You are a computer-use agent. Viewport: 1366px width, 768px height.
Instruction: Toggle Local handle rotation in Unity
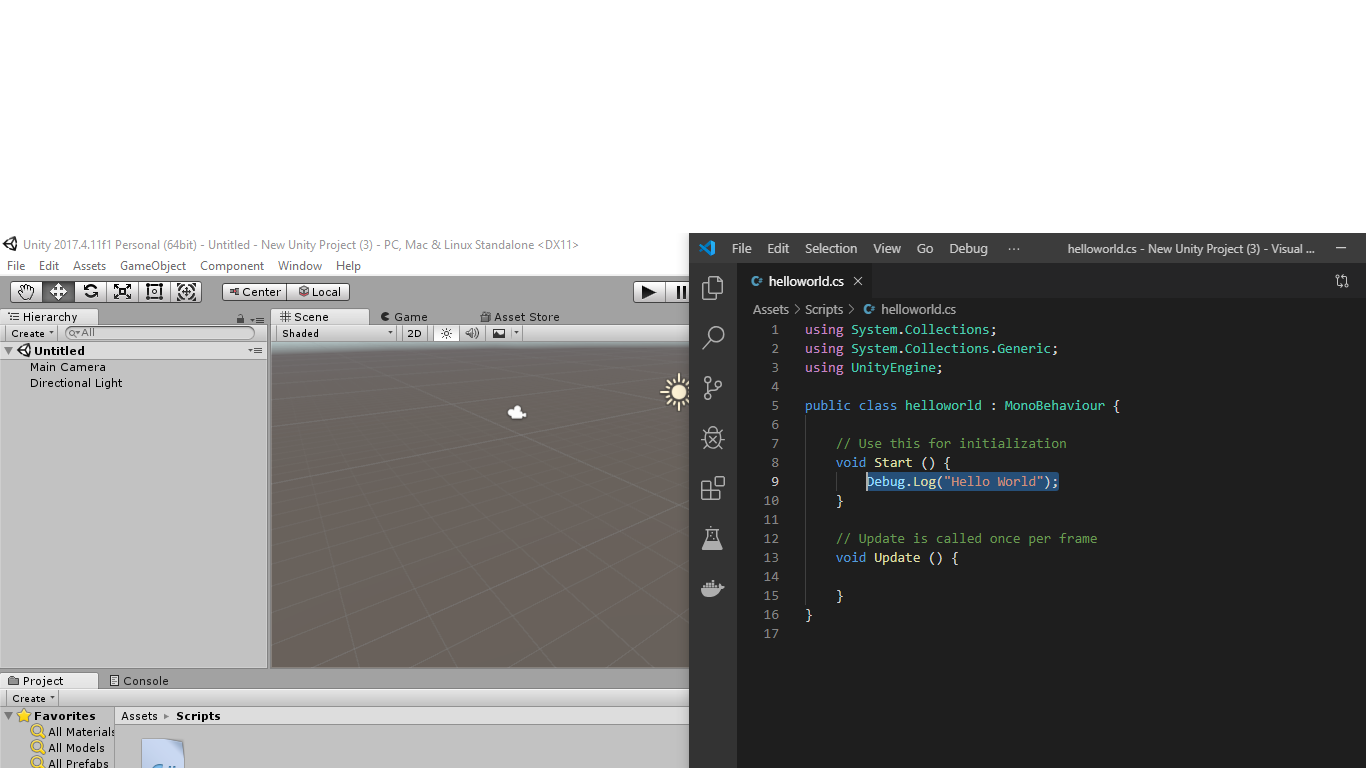pyautogui.click(x=318, y=292)
